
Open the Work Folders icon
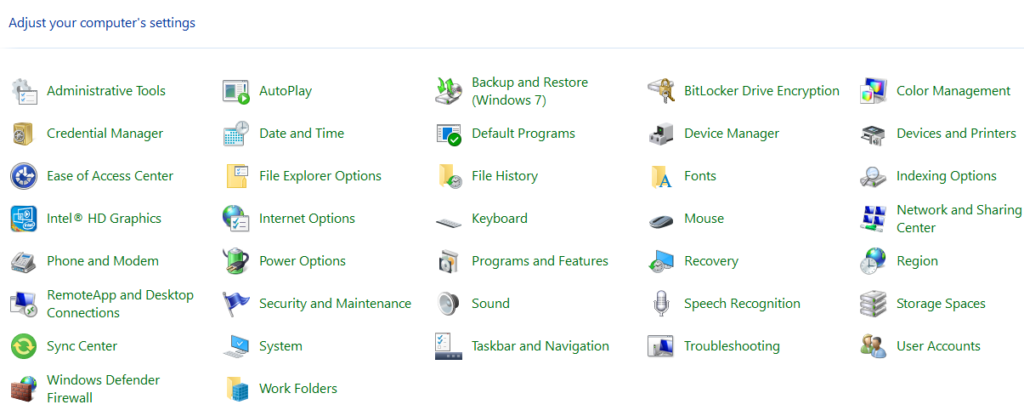(236, 389)
